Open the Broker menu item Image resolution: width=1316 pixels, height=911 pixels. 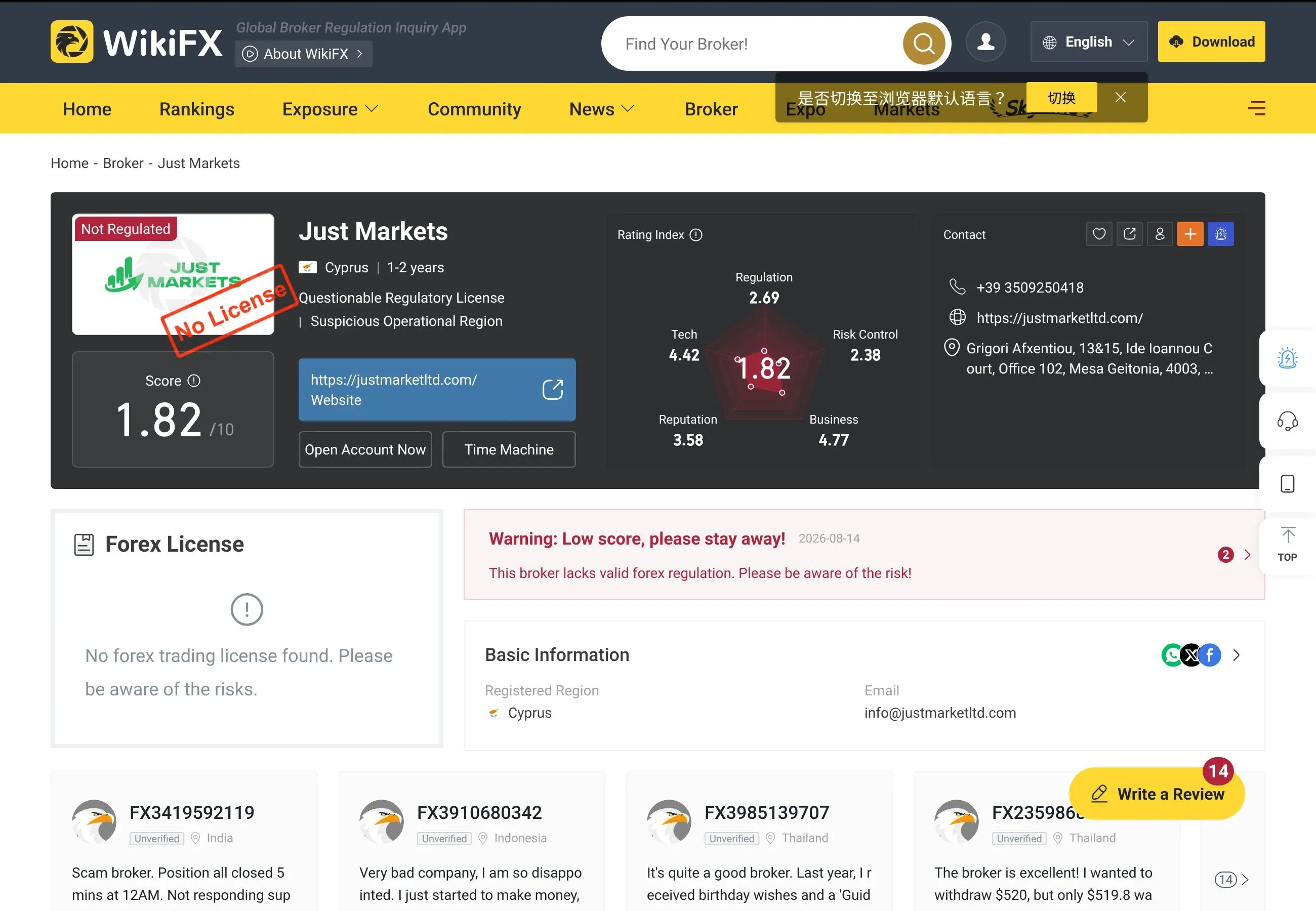click(711, 109)
